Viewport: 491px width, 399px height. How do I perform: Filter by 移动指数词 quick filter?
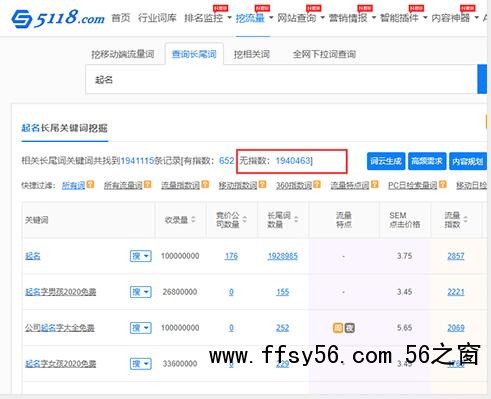coord(238,185)
